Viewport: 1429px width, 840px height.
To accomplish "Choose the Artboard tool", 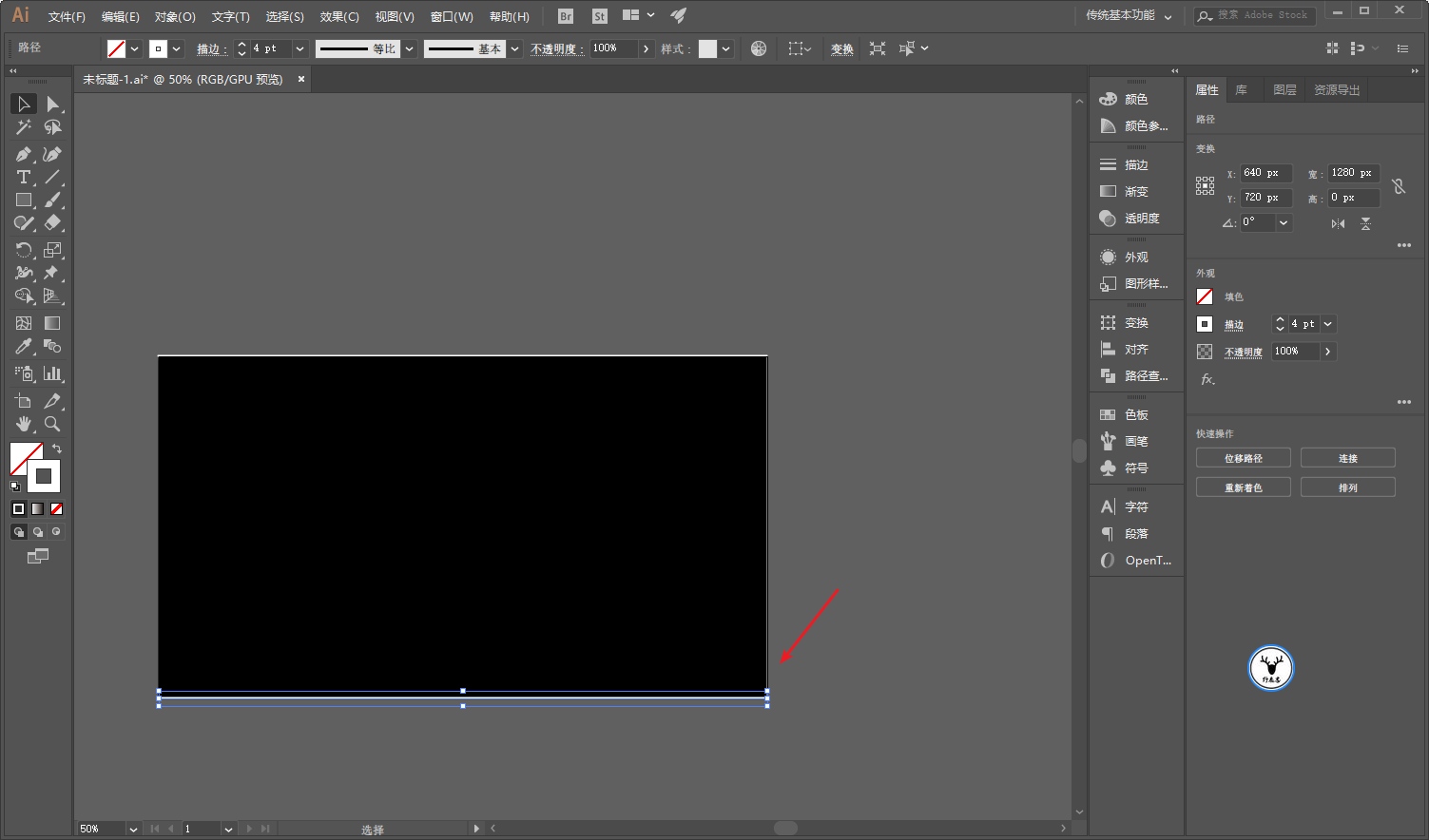I will click(x=24, y=401).
